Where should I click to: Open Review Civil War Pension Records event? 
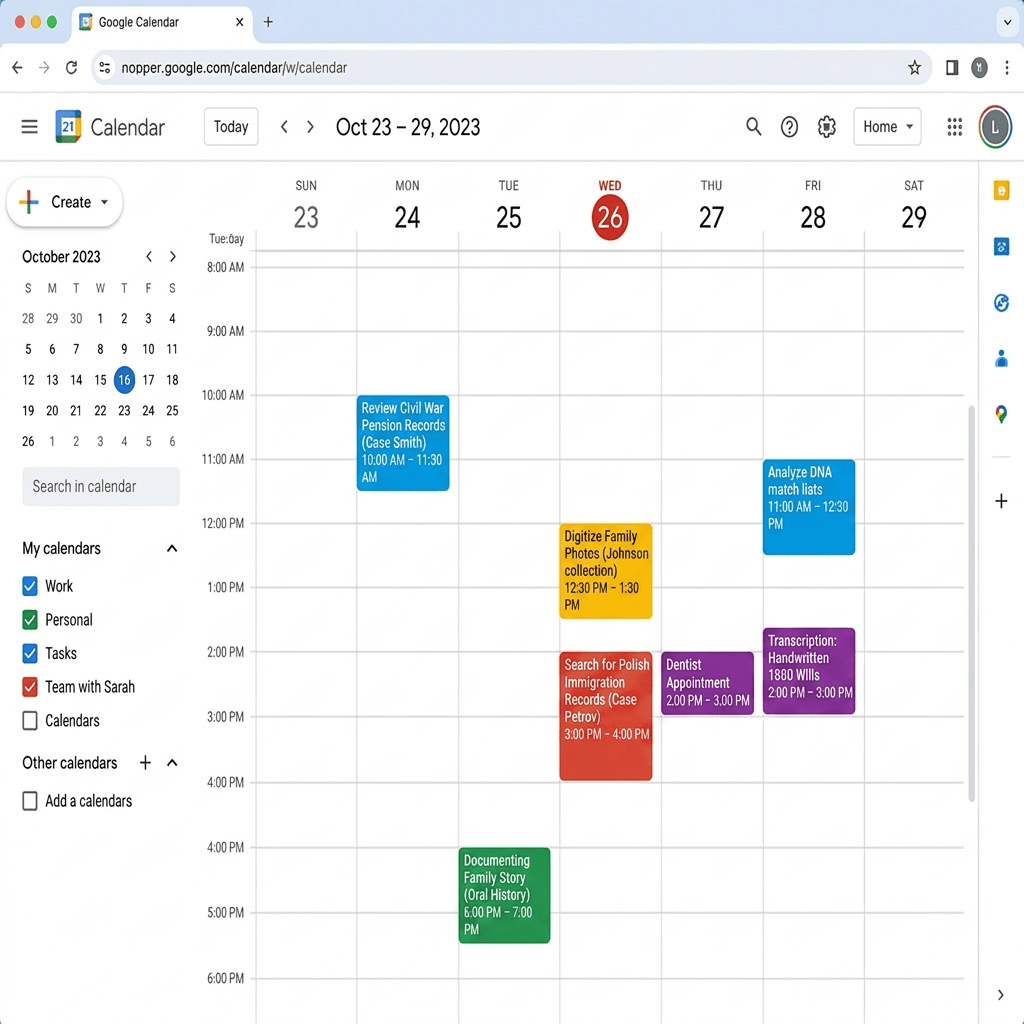pyautogui.click(x=403, y=443)
